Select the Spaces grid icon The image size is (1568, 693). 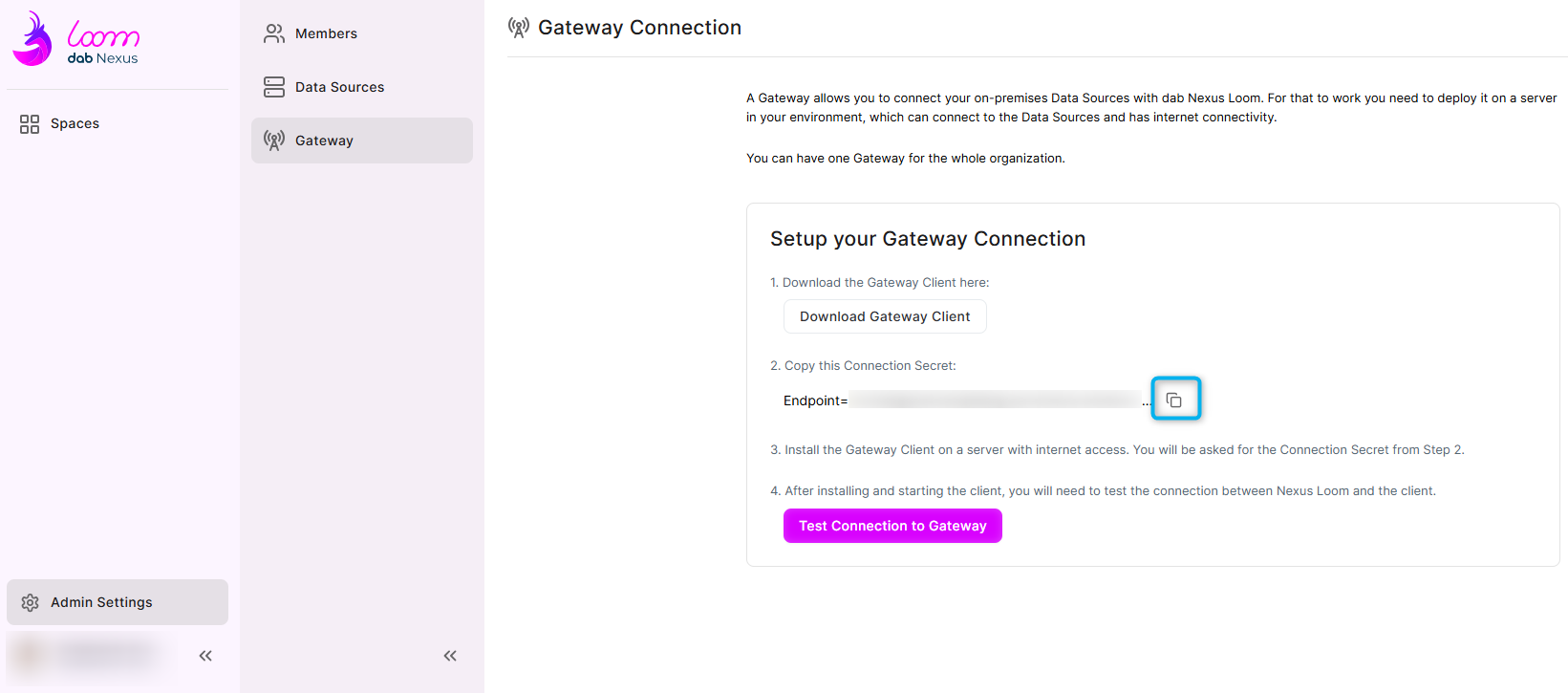tap(29, 123)
